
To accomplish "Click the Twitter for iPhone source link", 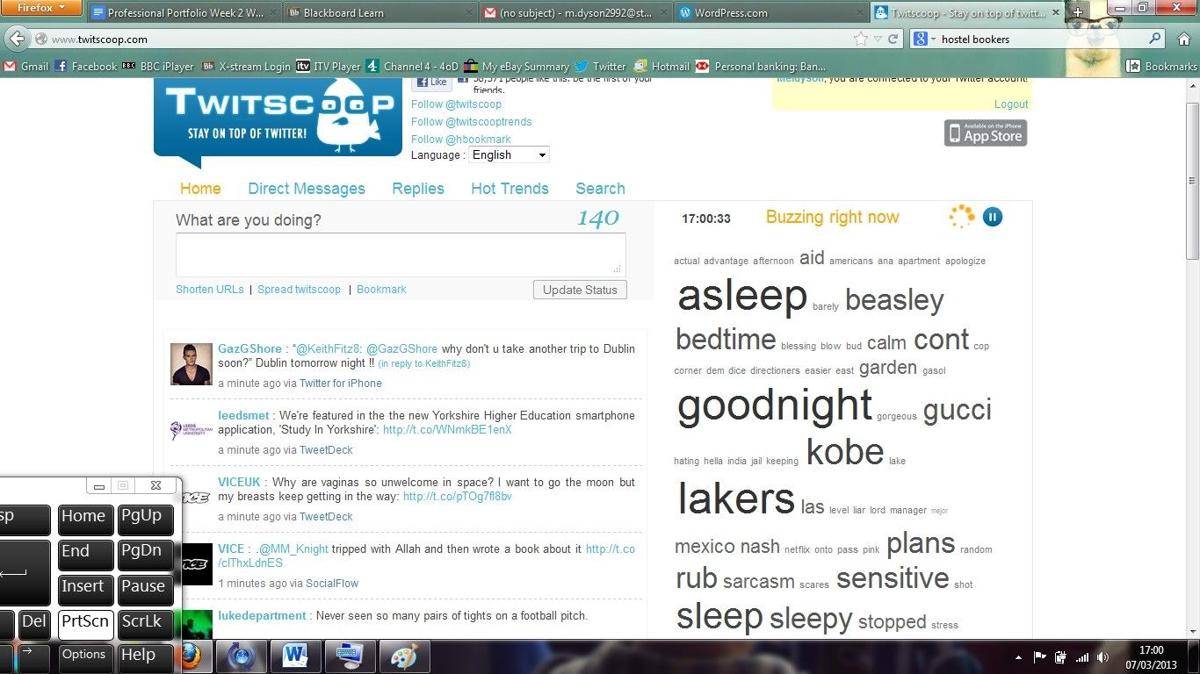I will (x=340, y=383).
